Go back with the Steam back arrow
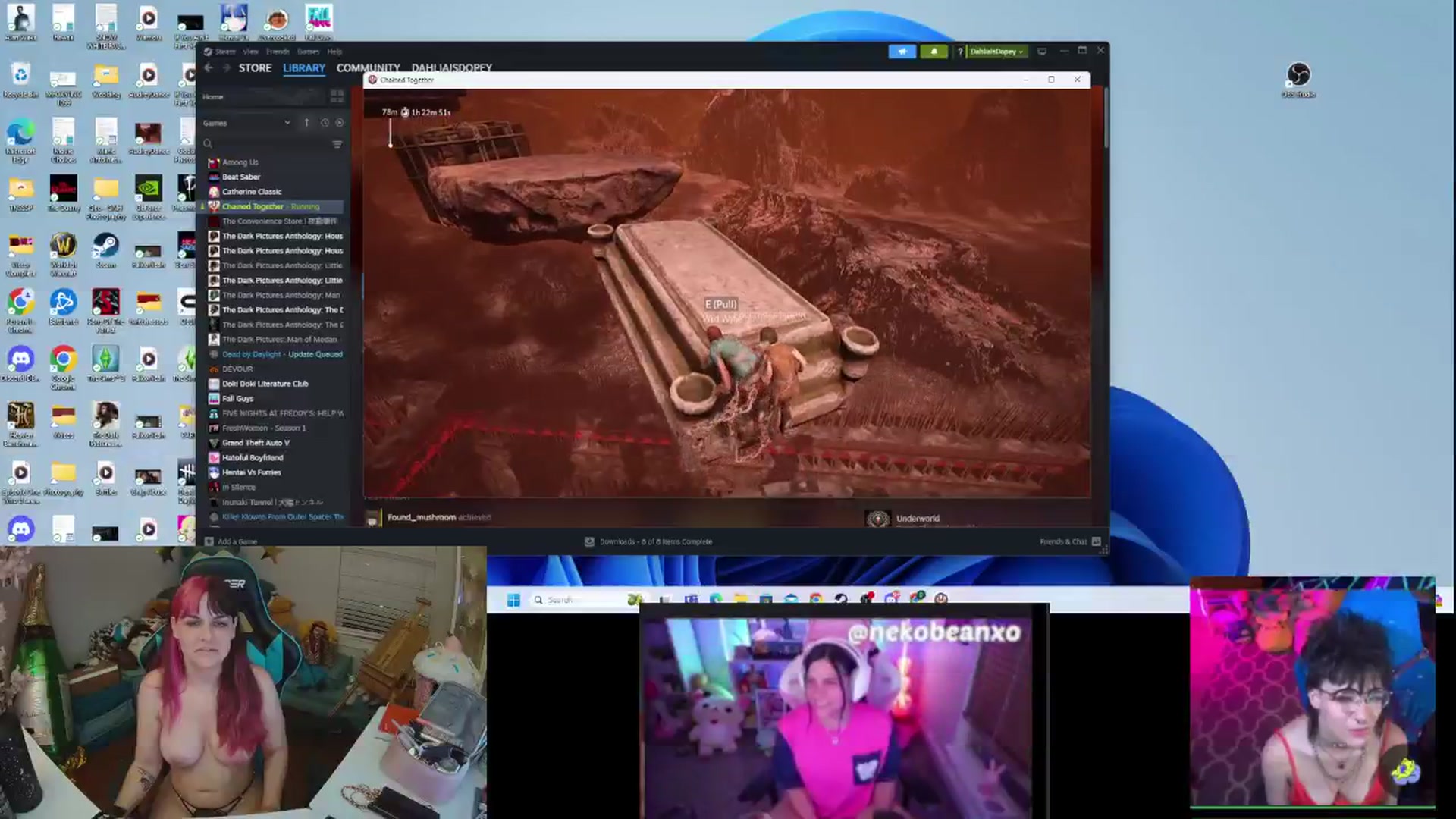Viewport: 1456px width, 819px height. pos(209,67)
